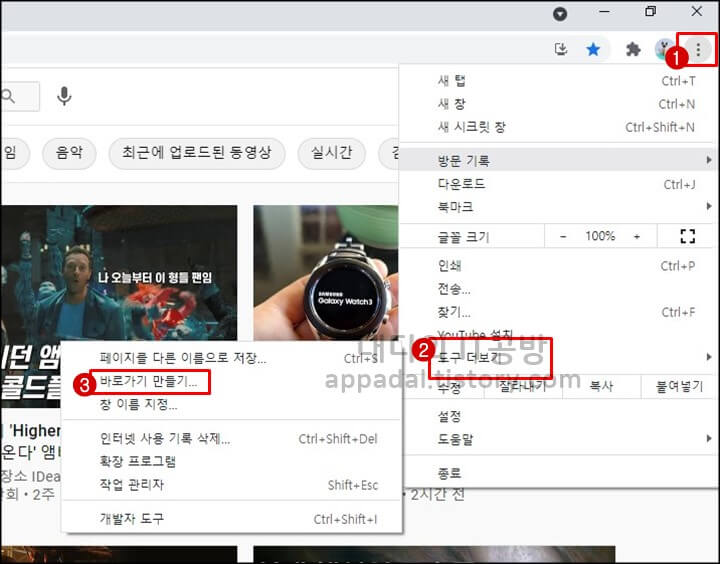Open the Galaxy Watch3 video thumbnail
720x564 pixels.
(326, 273)
